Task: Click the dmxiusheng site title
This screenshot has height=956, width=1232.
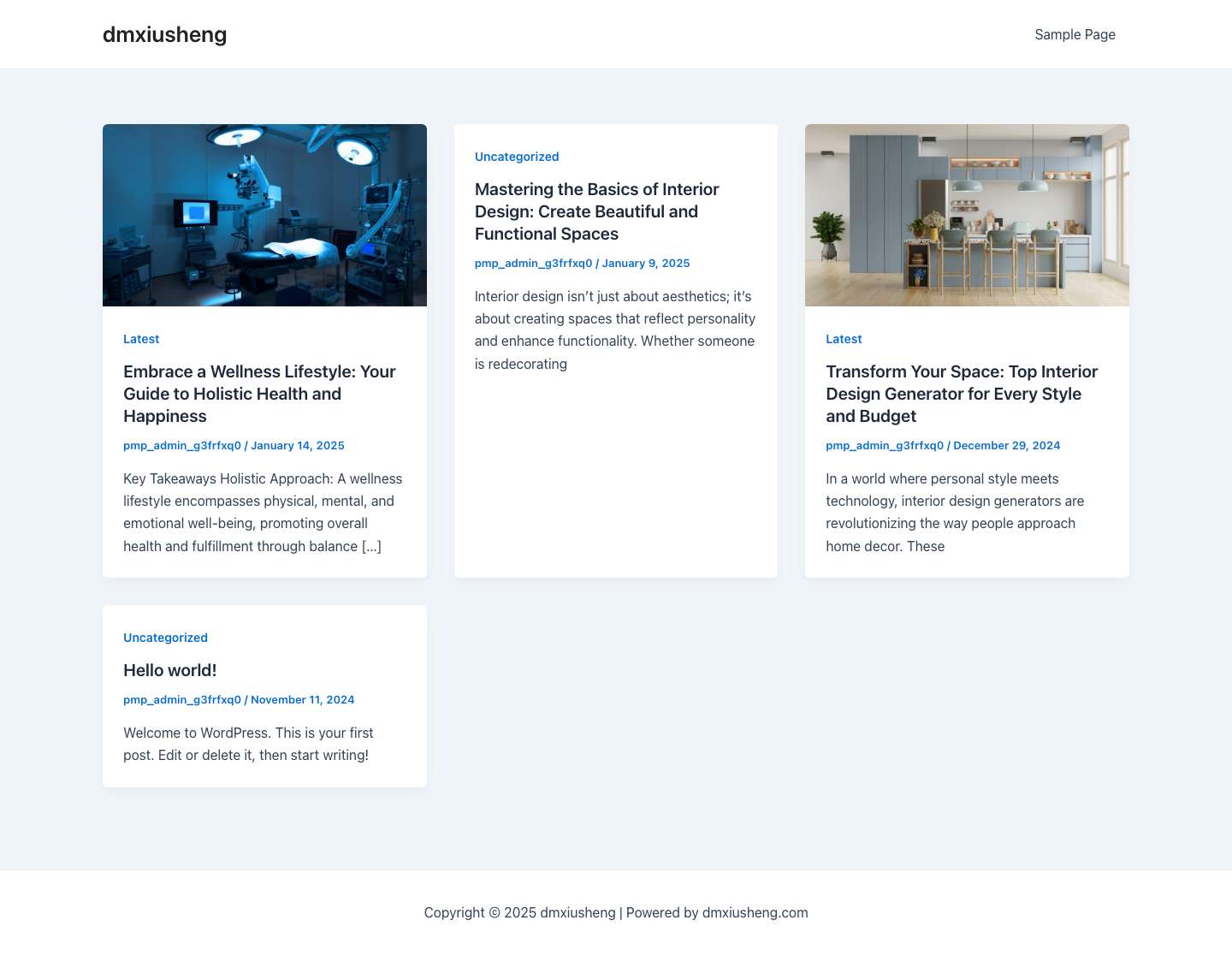Action: (164, 34)
